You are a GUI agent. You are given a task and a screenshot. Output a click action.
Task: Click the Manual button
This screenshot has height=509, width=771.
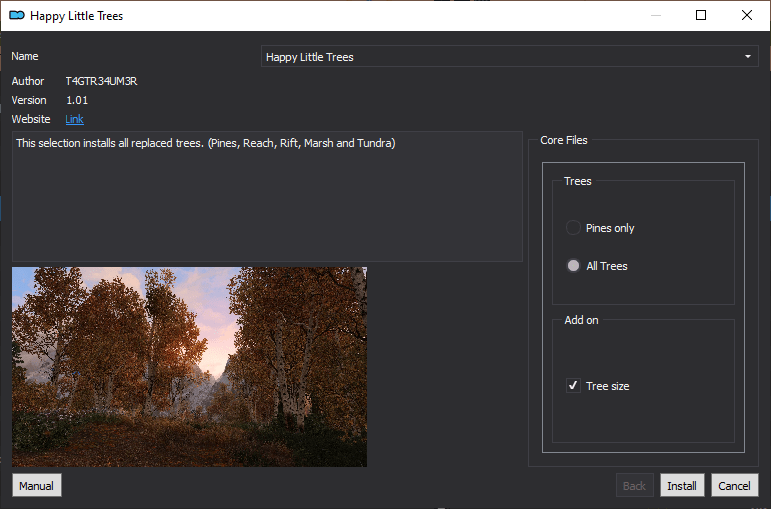tap(37, 485)
